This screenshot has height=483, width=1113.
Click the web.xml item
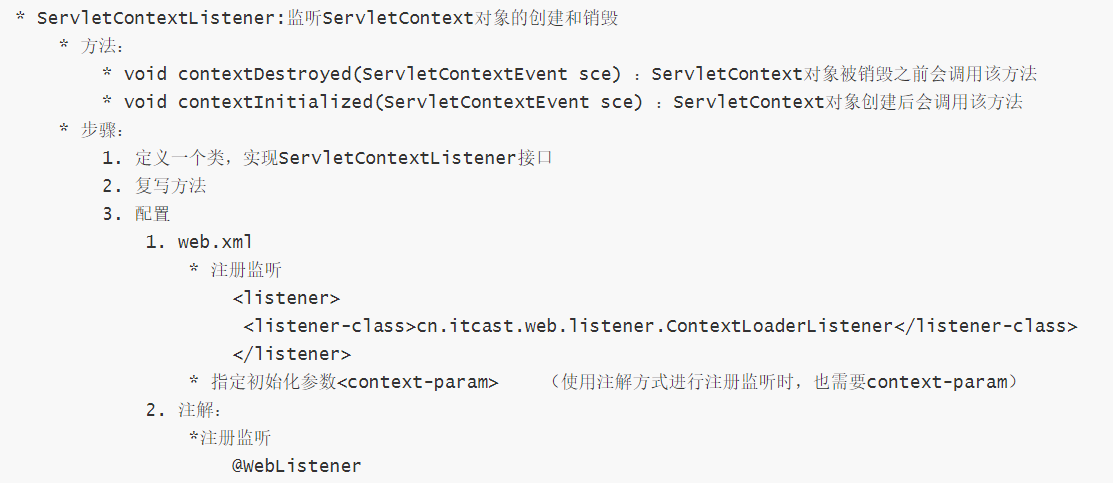click(x=199, y=242)
